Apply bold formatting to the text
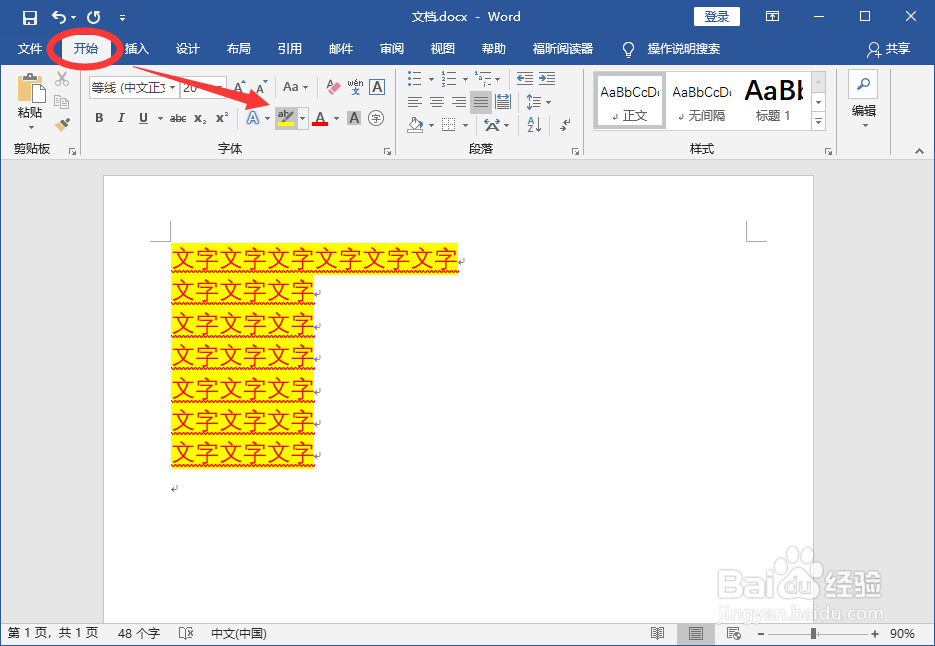The width and height of the screenshot is (935, 646). 100,118
